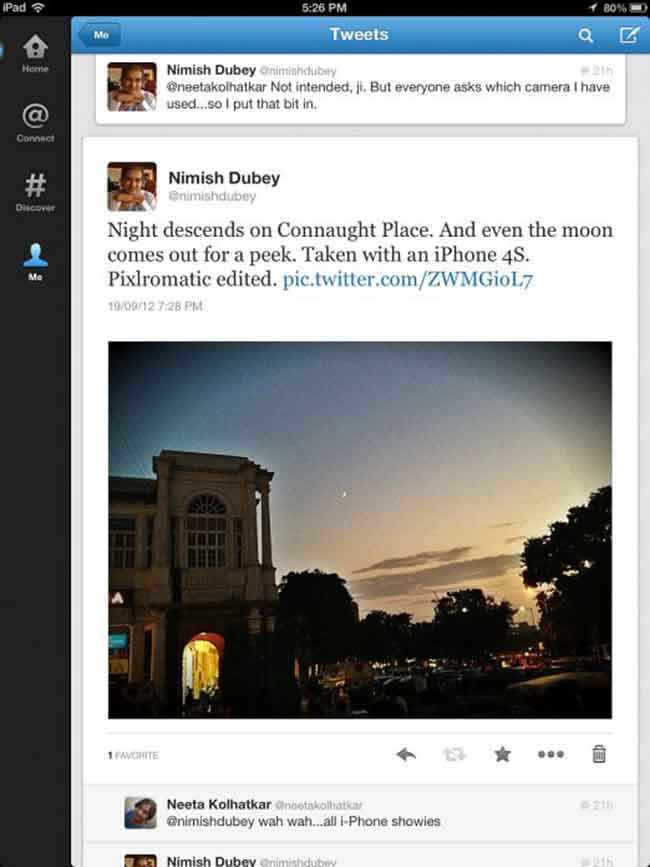Open the pic.twitter.com/ZWMGioL7 link
Image resolution: width=650 pixels, height=867 pixels.
(407, 280)
